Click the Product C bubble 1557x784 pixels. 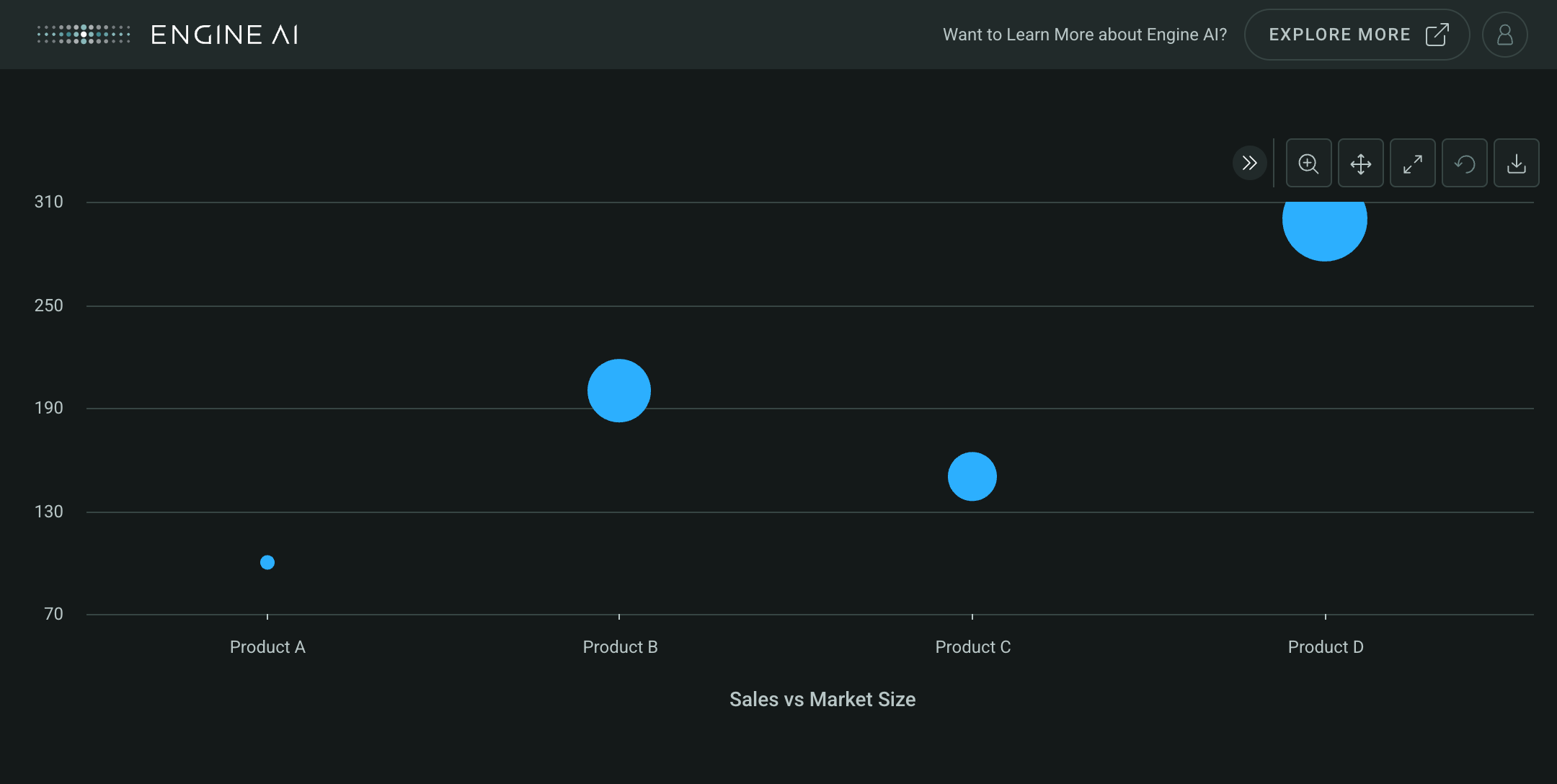[972, 476]
